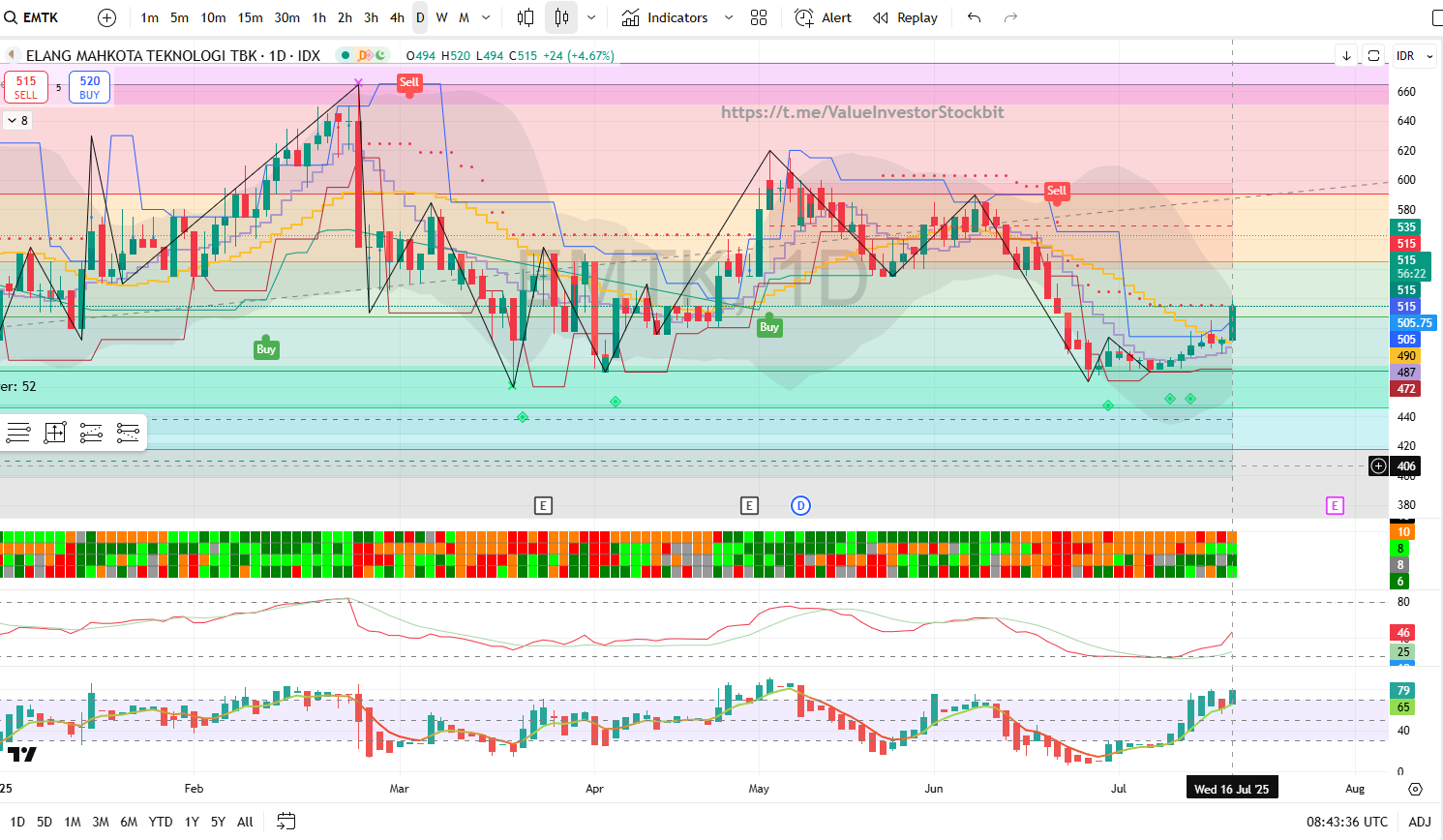The height and width of the screenshot is (840, 1443).
Task: Select the 1m timeframe
Action: coord(149,17)
